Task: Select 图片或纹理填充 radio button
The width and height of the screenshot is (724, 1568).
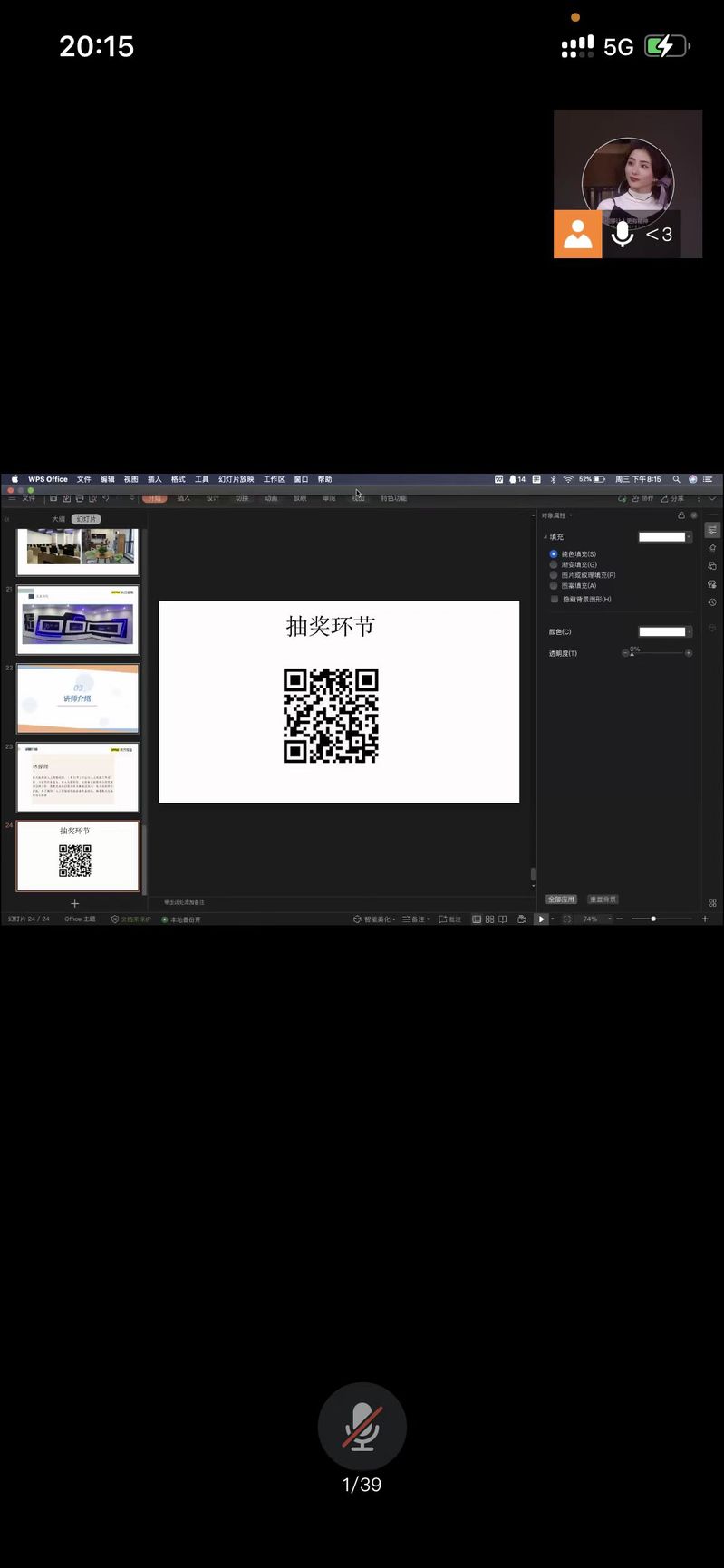Action: point(554,575)
